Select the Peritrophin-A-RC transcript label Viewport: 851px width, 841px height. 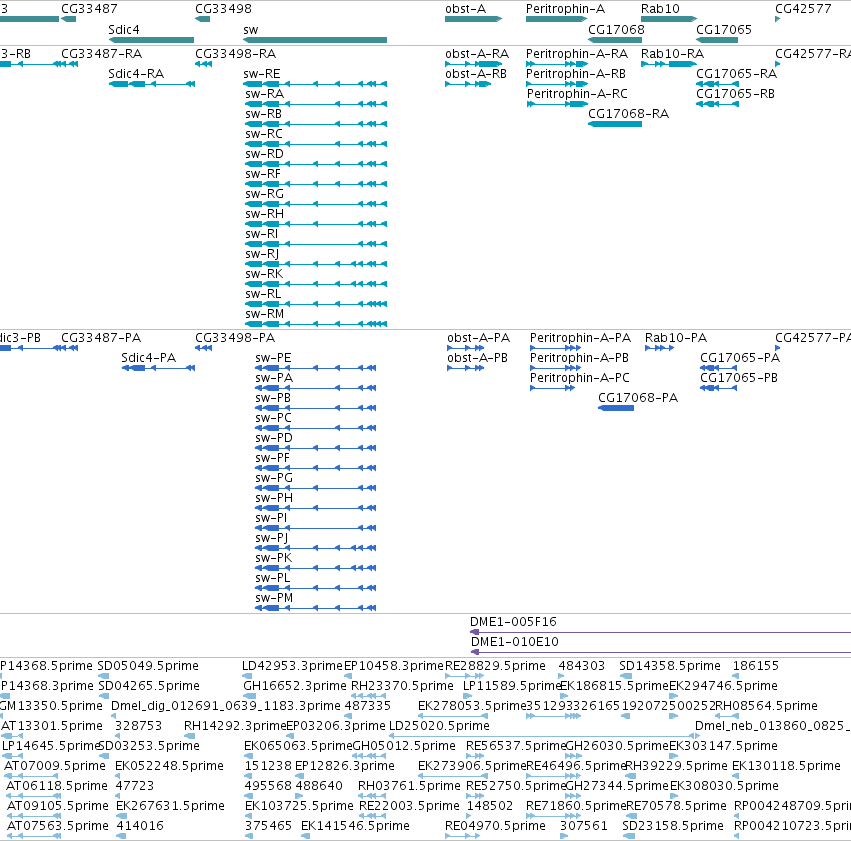coord(577,94)
